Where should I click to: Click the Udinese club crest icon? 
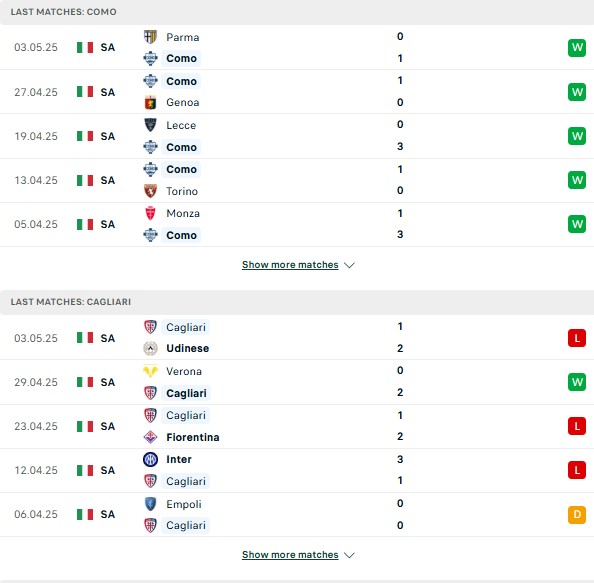[150, 349]
